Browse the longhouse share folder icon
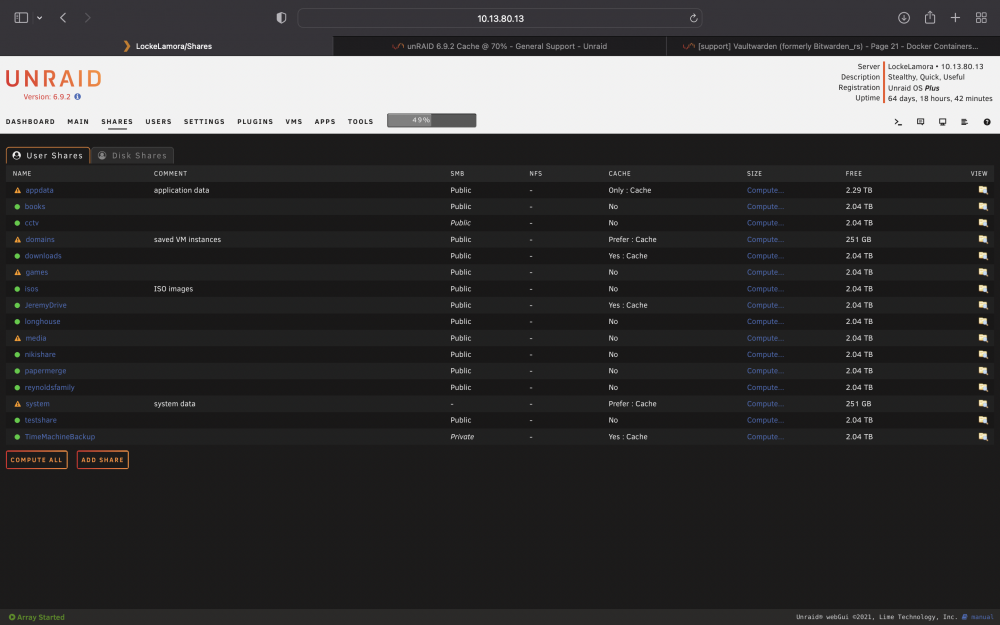The width and height of the screenshot is (1000, 625). click(x=983, y=321)
